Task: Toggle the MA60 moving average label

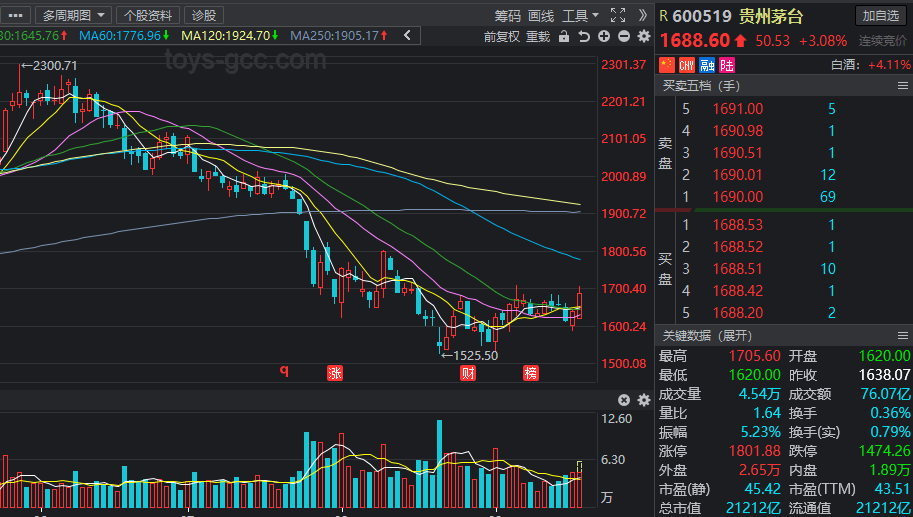Action: click(124, 36)
